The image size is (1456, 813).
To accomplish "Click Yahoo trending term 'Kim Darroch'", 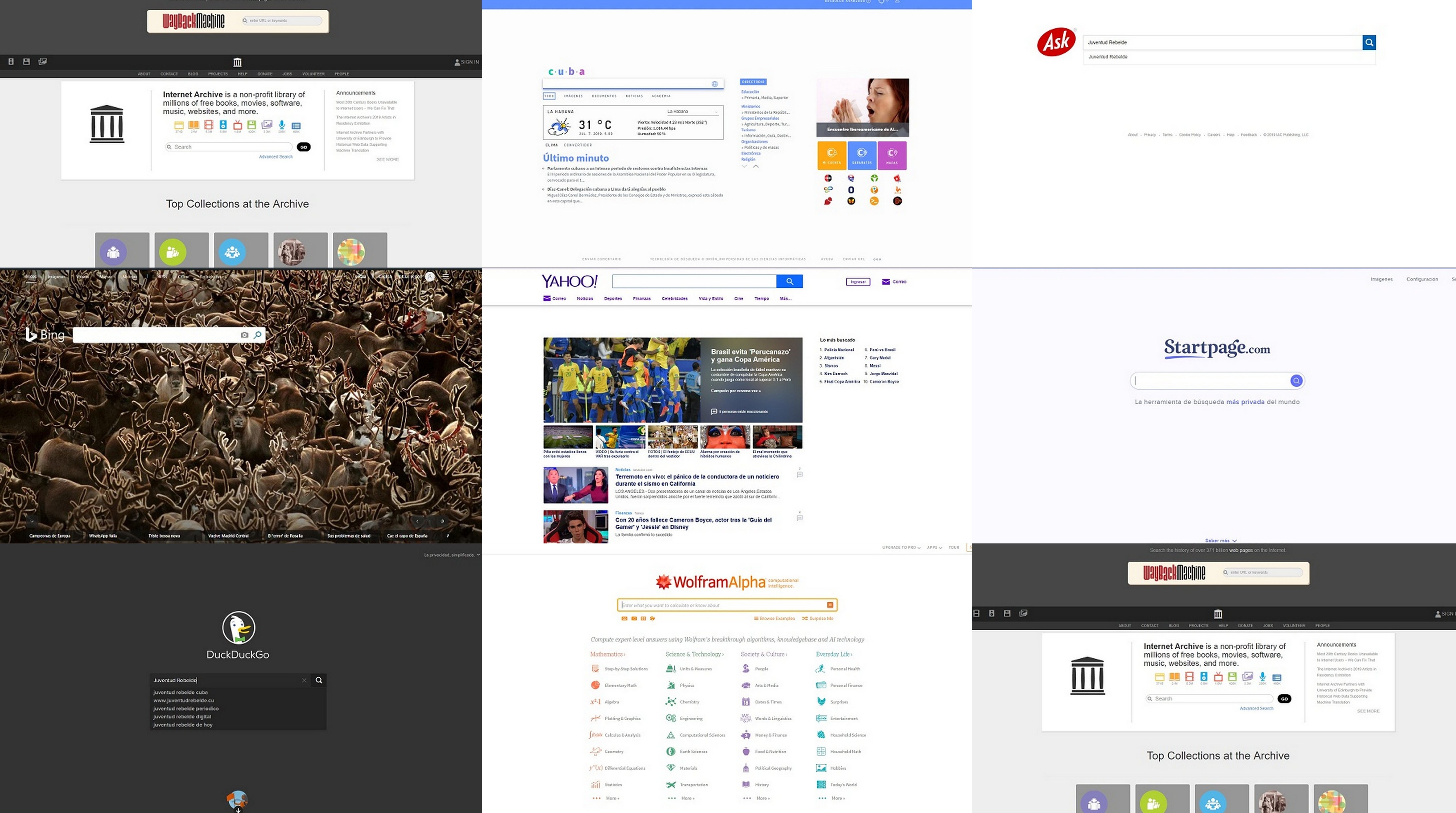I will click(x=835, y=374).
